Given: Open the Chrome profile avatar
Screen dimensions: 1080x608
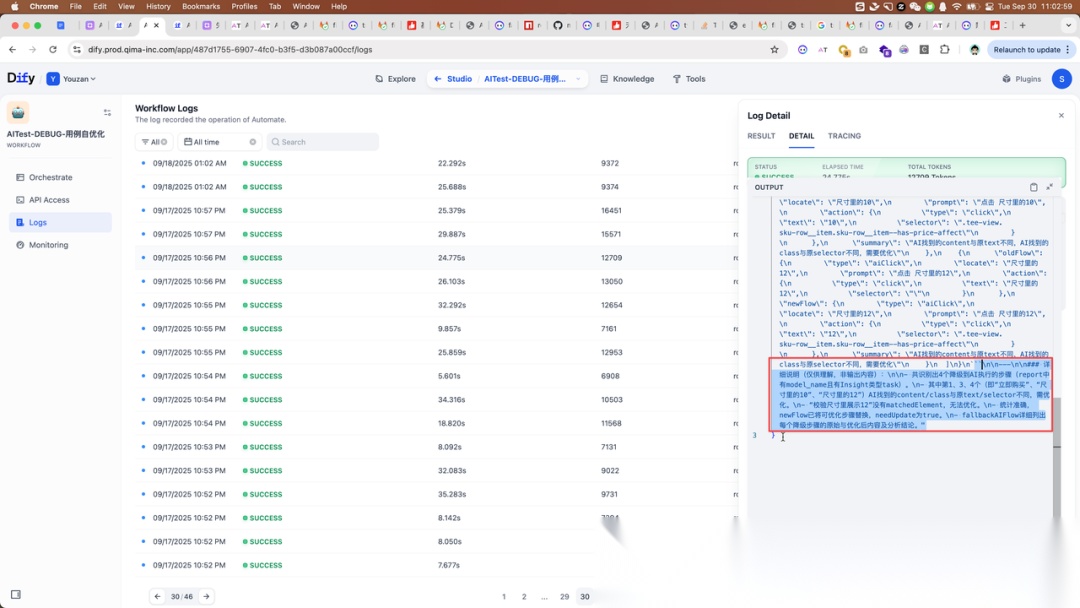Looking at the screenshot, I should click(x=974, y=50).
